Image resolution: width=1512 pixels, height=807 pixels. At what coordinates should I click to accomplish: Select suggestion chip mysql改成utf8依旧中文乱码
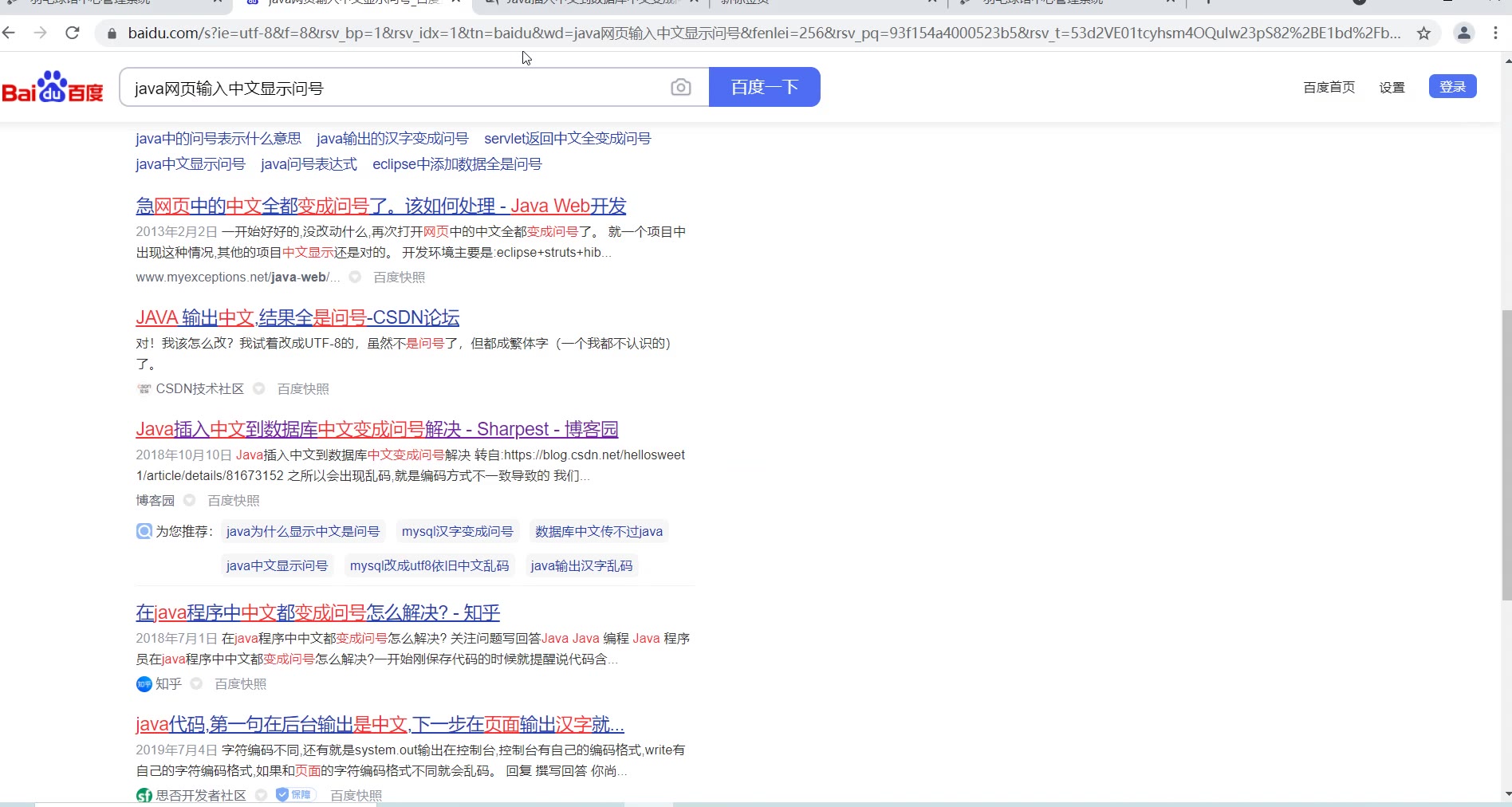[x=430, y=565]
